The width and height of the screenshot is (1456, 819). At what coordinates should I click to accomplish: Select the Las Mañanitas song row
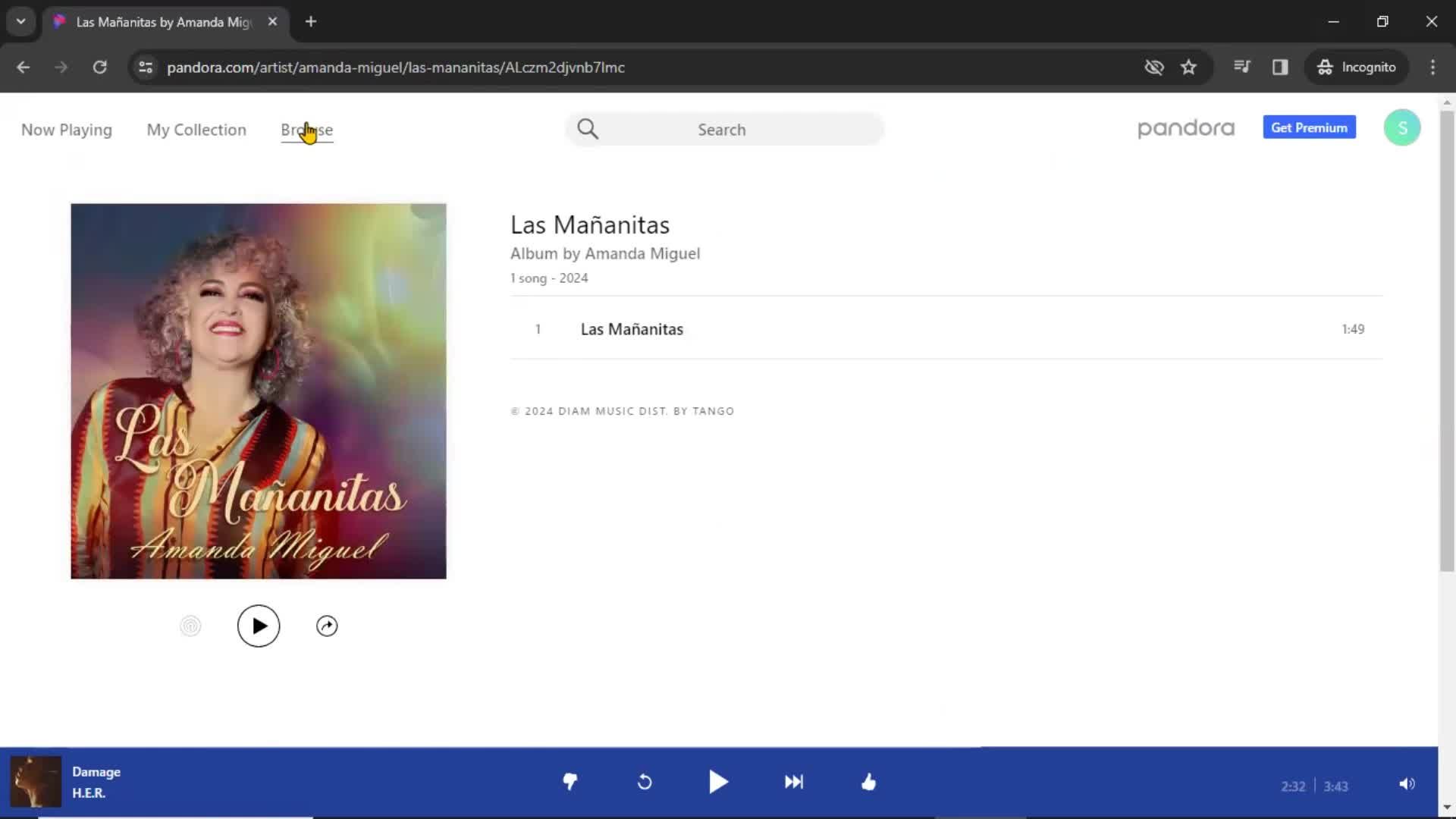click(946, 328)
